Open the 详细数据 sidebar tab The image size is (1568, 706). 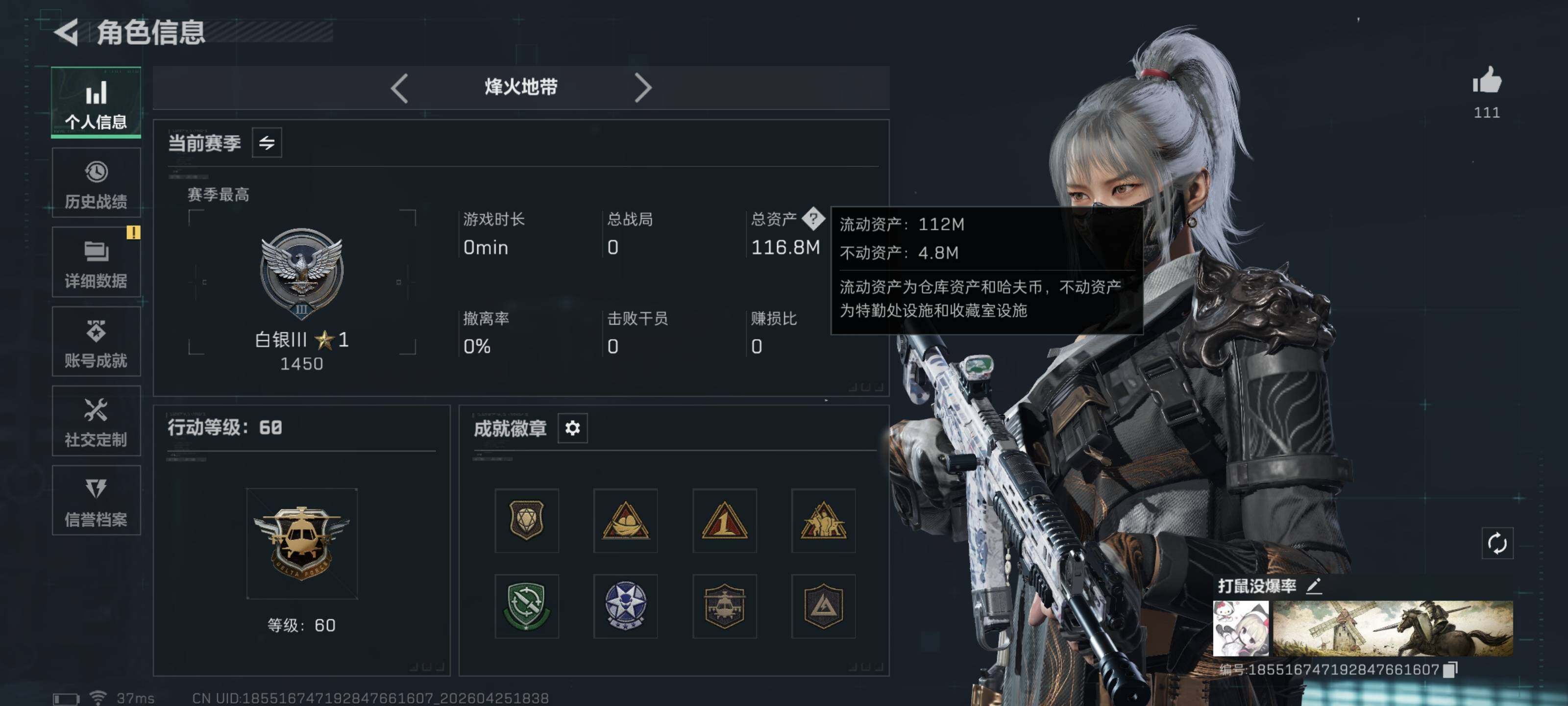click(96, 262)
